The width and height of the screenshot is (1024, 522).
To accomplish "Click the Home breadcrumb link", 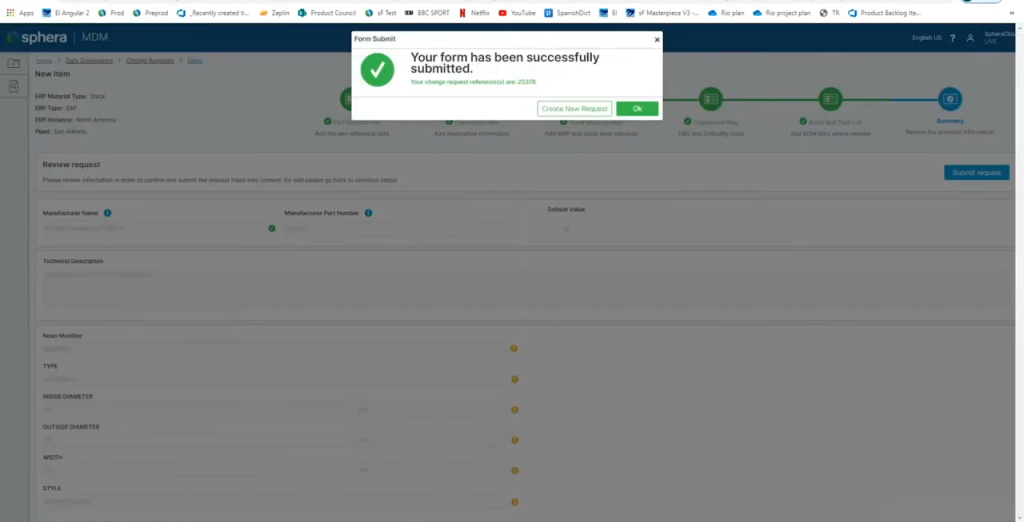I will pos(44,61).
